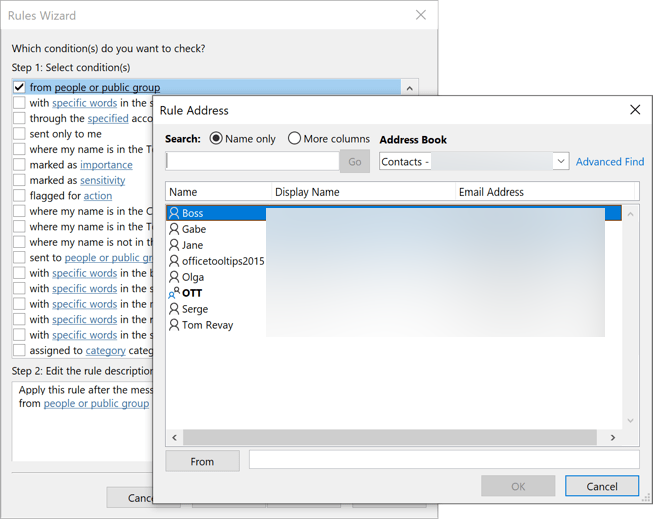653x519 pixels.
Task: Check 'marked as importance' condition
Action: (19, 165)
